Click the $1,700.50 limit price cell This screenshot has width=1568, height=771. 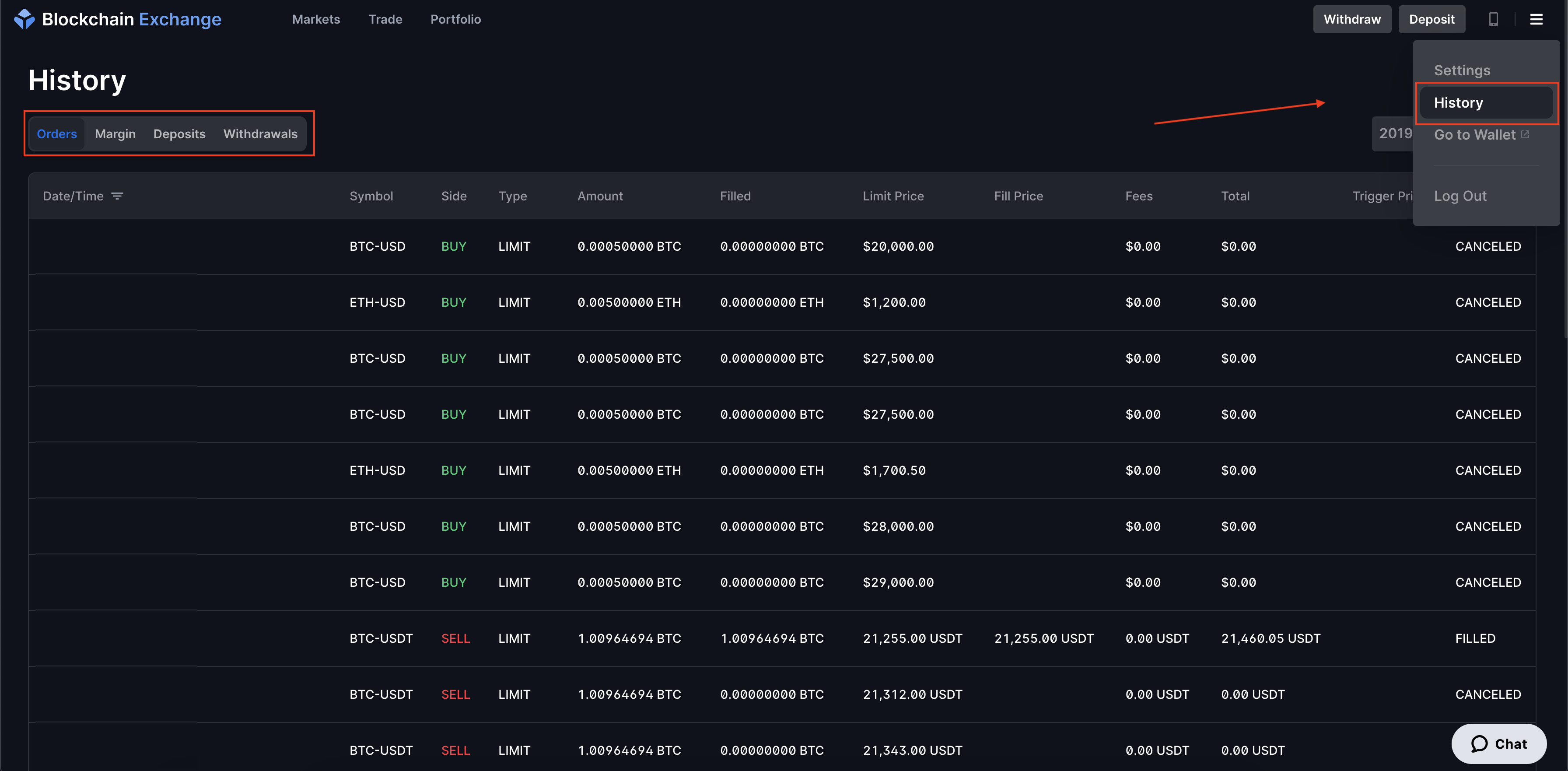(894, 471)
